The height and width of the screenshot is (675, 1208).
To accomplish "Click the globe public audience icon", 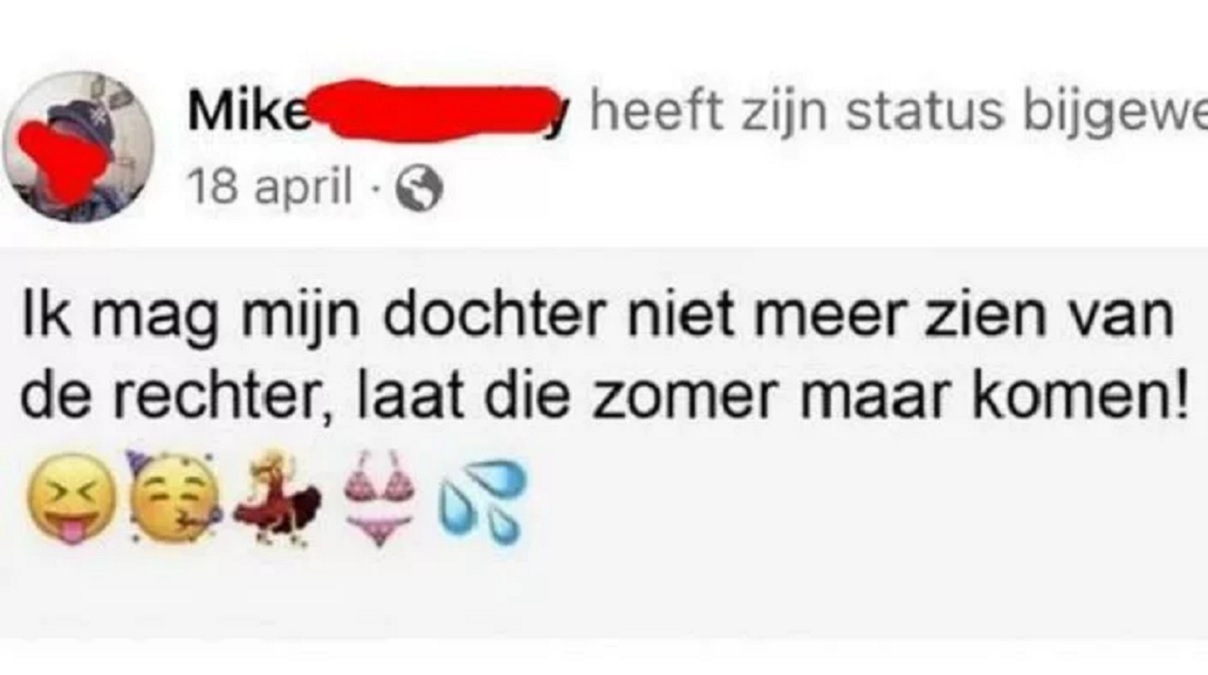I will [x=419, y=189].
